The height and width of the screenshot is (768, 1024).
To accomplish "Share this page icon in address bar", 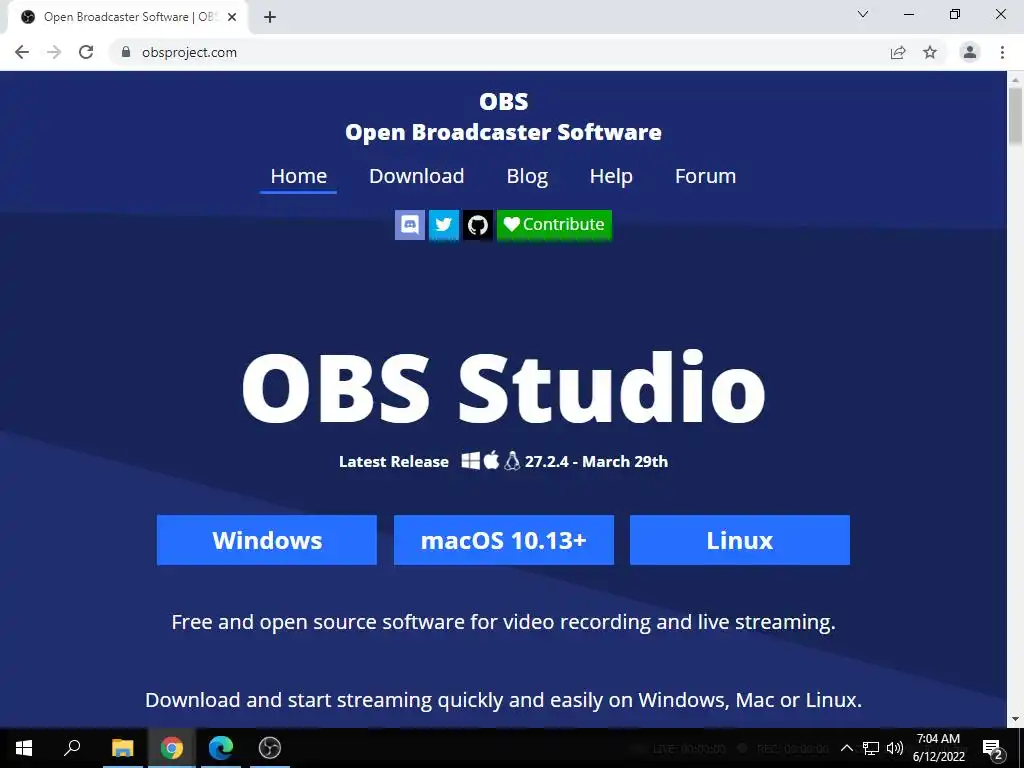I will 898,52.
